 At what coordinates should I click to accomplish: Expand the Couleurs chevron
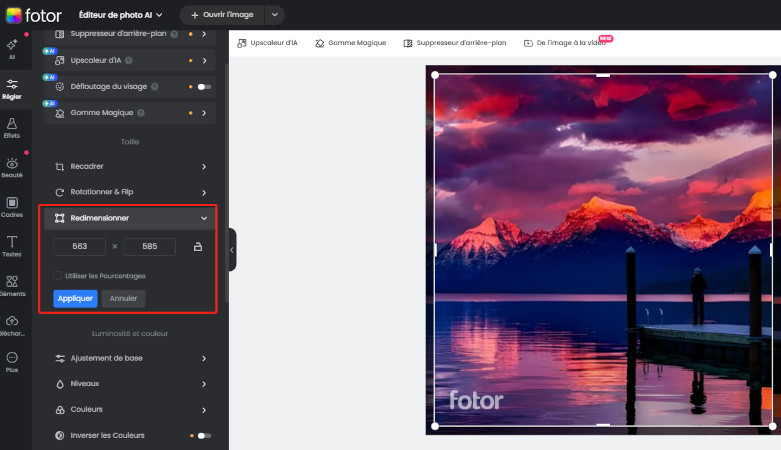(204, 410)
